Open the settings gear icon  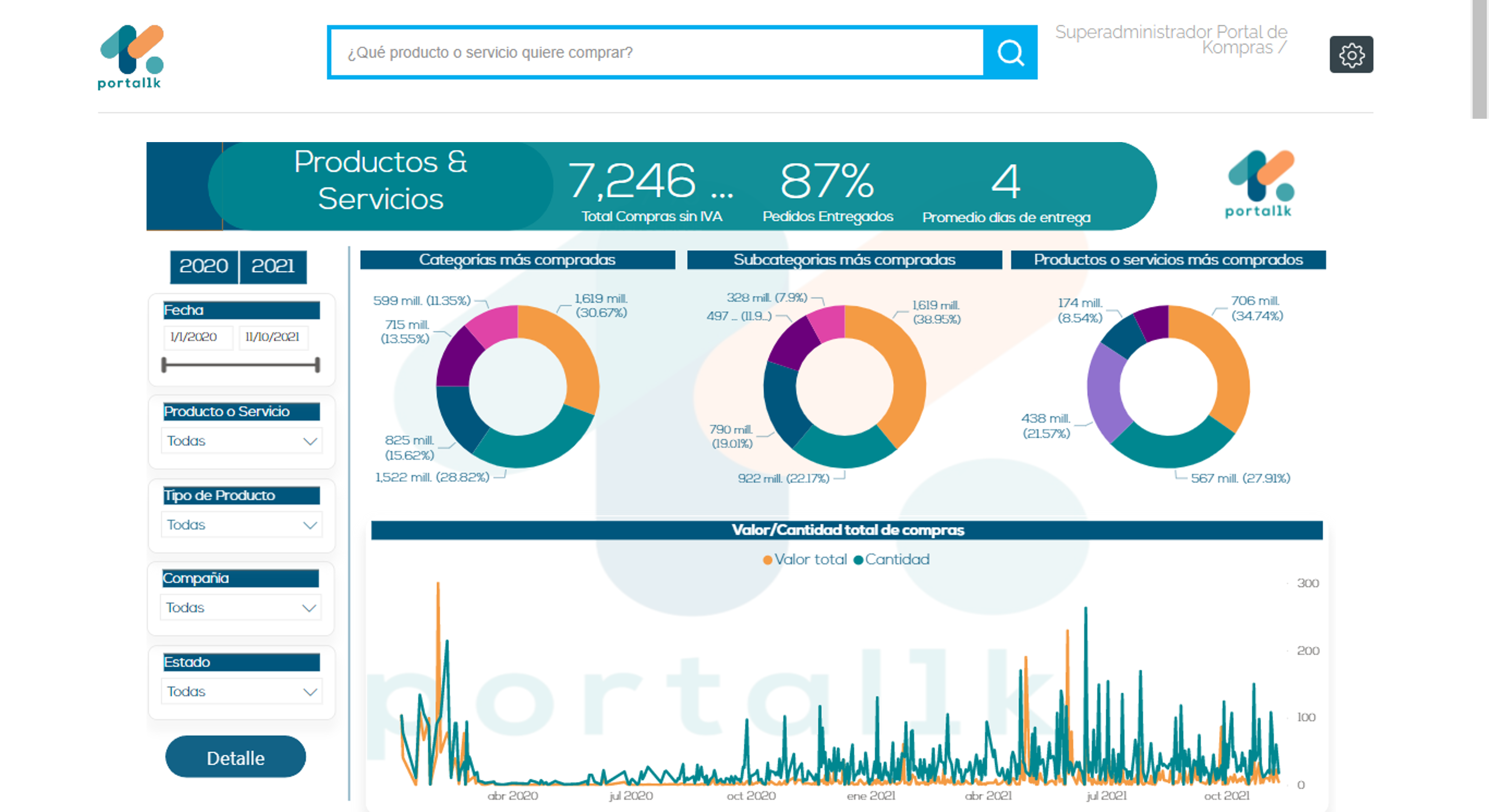1351,55
